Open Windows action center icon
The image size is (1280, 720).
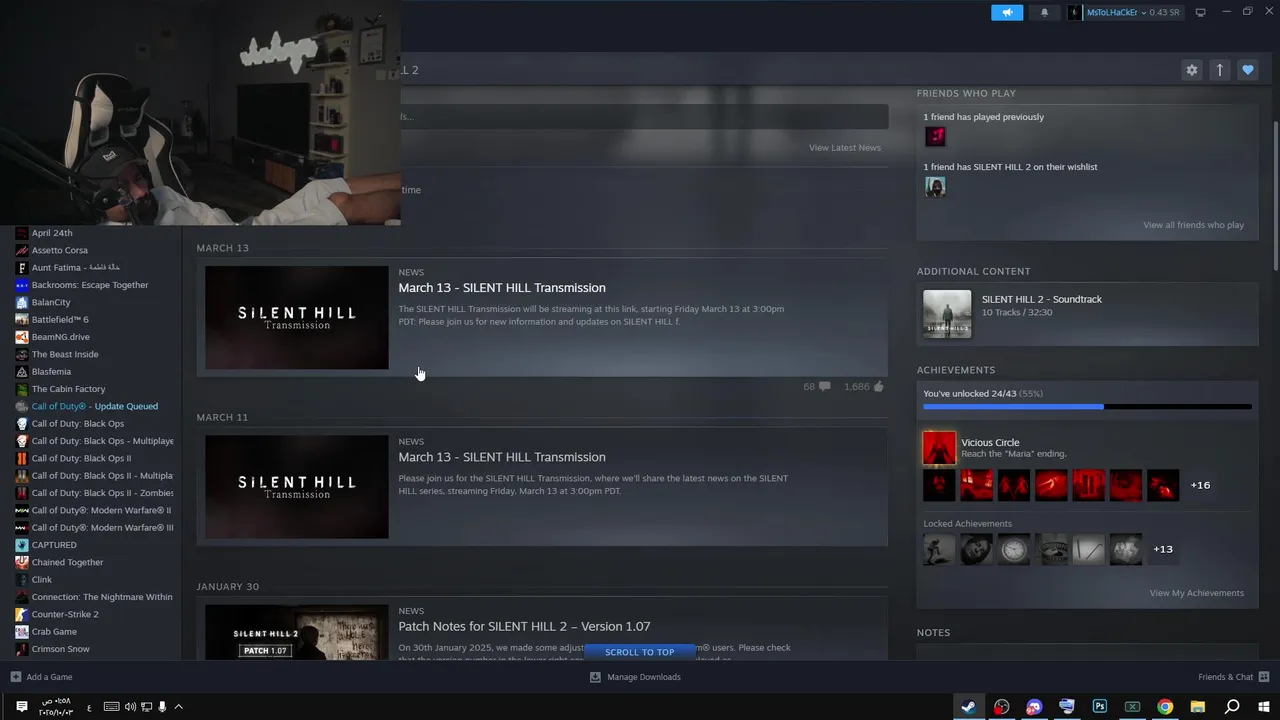pyautogui.click(x=21, y=707)
